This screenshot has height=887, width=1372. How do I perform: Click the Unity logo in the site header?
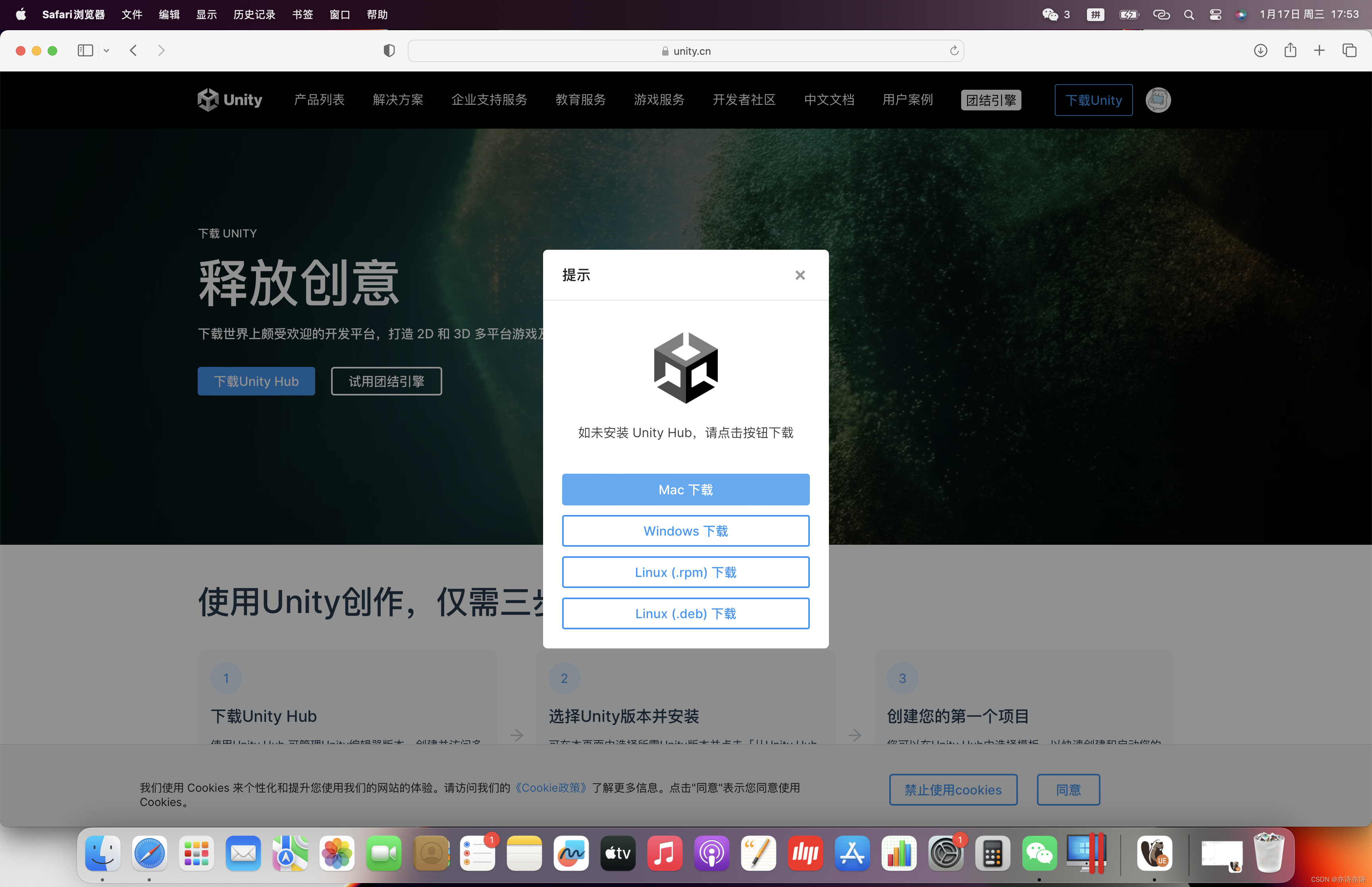230,100
